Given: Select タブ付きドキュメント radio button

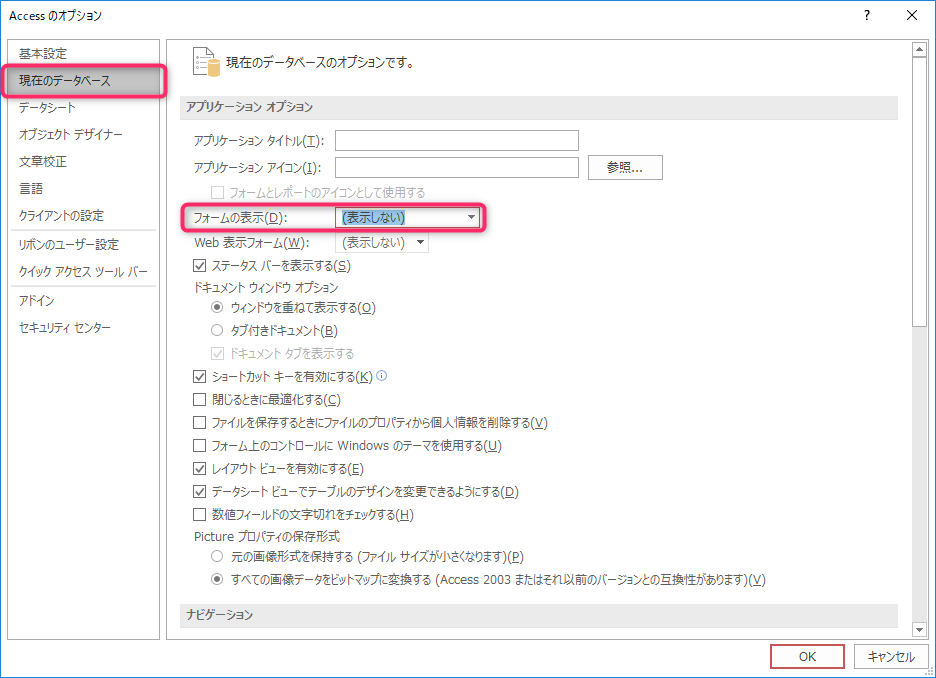Looking at the screenshot, I should [x=217, y=330].
